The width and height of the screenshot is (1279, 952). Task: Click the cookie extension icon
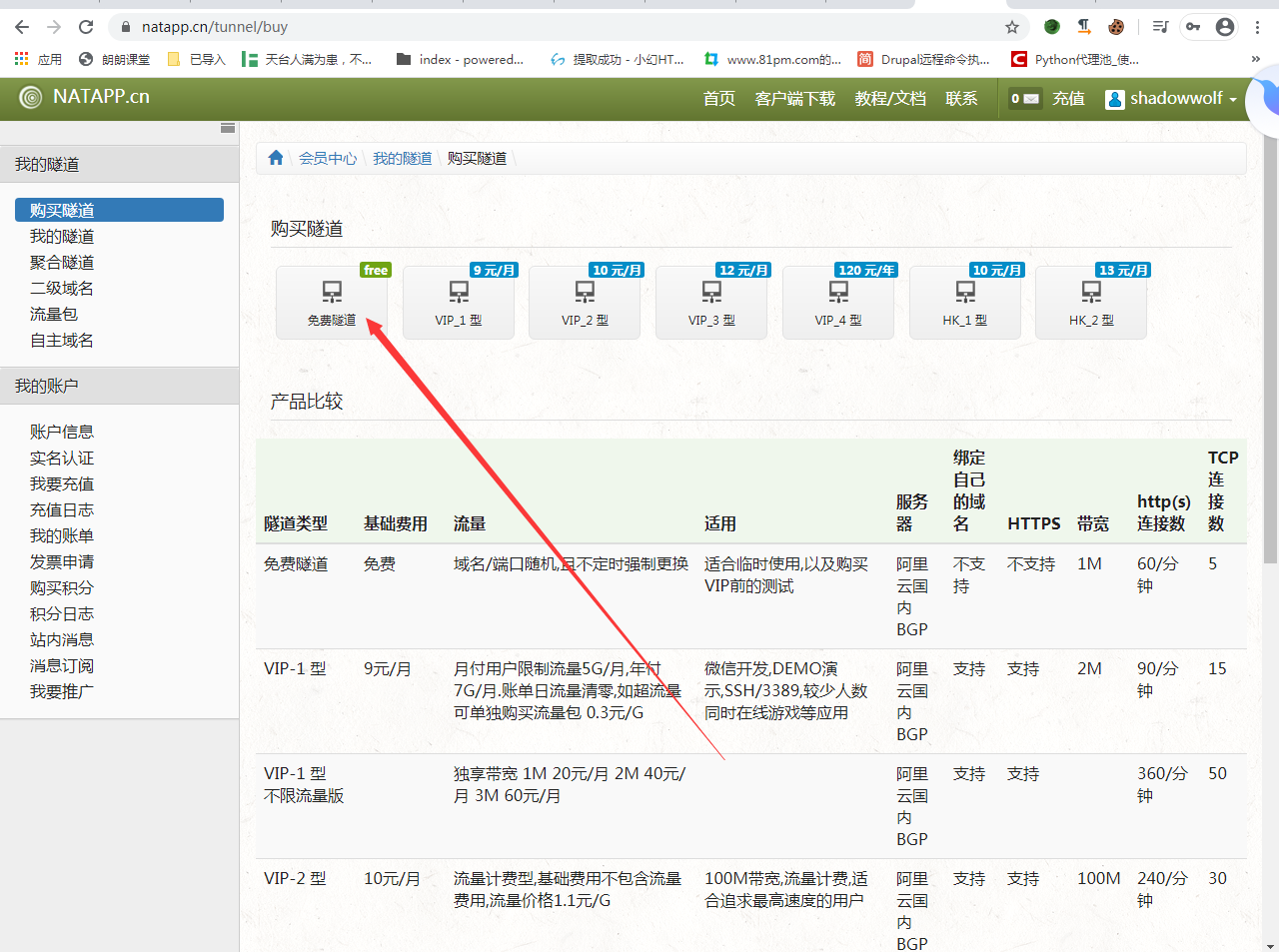click(x=1116, y=27)
